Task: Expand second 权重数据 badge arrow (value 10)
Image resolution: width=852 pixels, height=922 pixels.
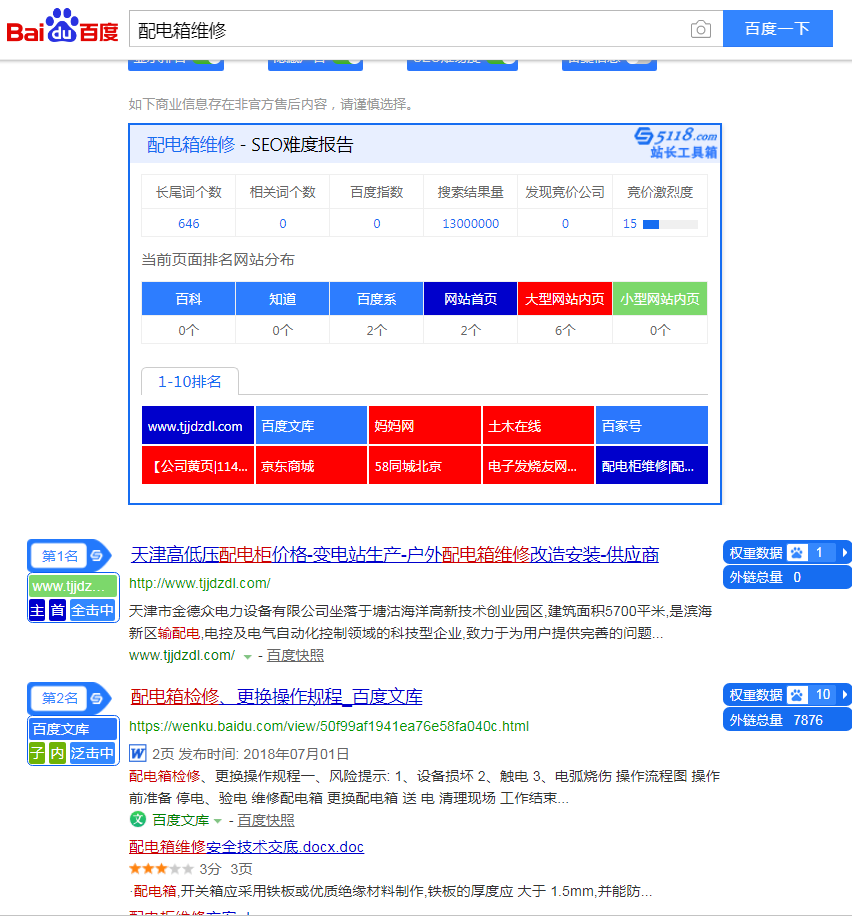Action: tap(844, 695)
